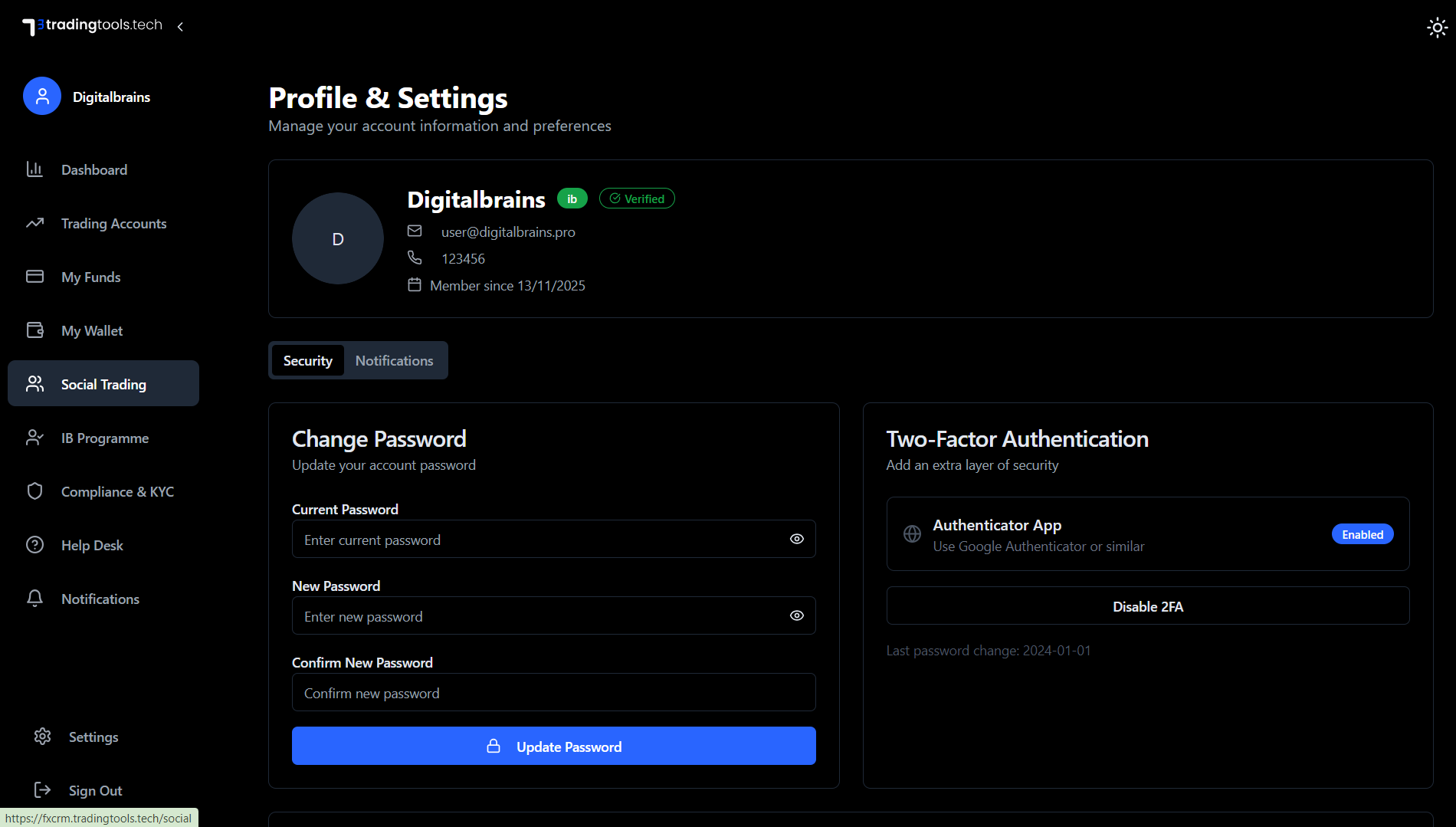Image resolution: width=1456 pixels, height=827 pixels.
Task: Open the IB Programme page
Action: click(x=104, y=438)
